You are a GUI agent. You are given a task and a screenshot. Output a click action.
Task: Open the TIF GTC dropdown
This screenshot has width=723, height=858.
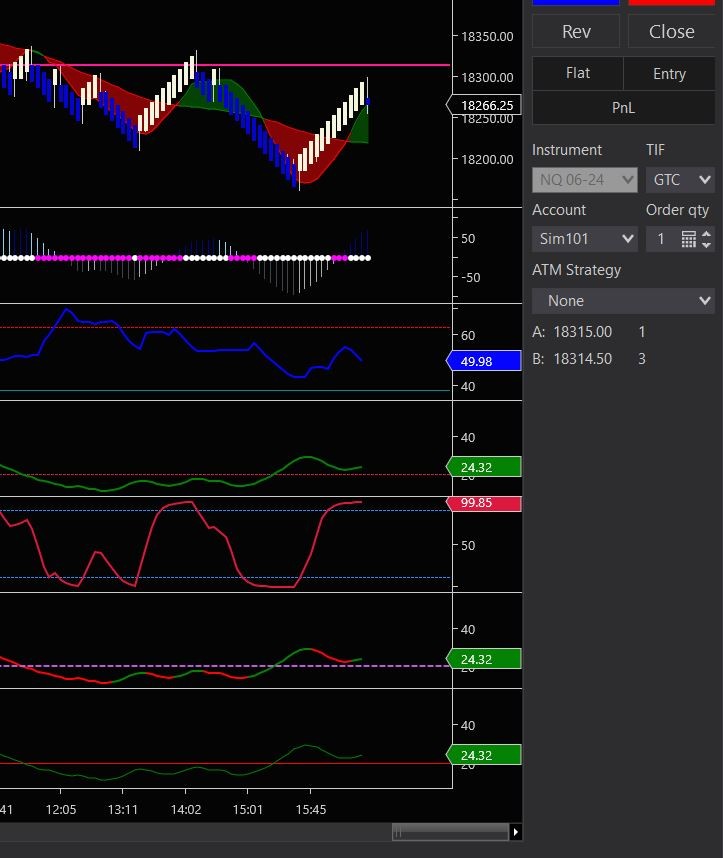click(680, 179)
